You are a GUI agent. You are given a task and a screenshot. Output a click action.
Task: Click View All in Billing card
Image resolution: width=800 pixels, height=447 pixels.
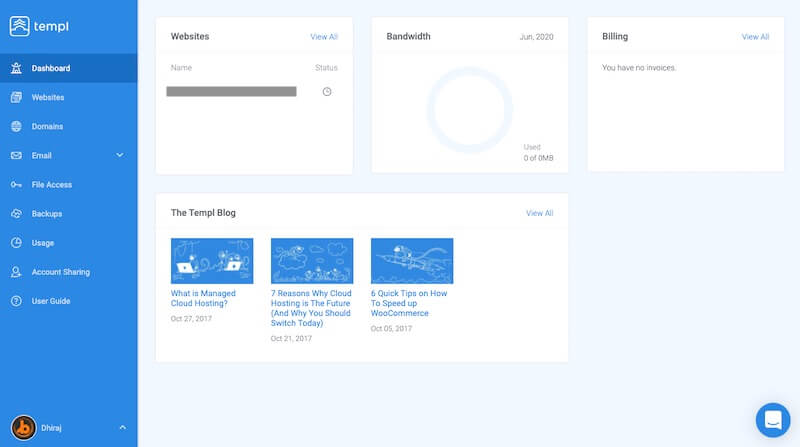click(755, 37)
